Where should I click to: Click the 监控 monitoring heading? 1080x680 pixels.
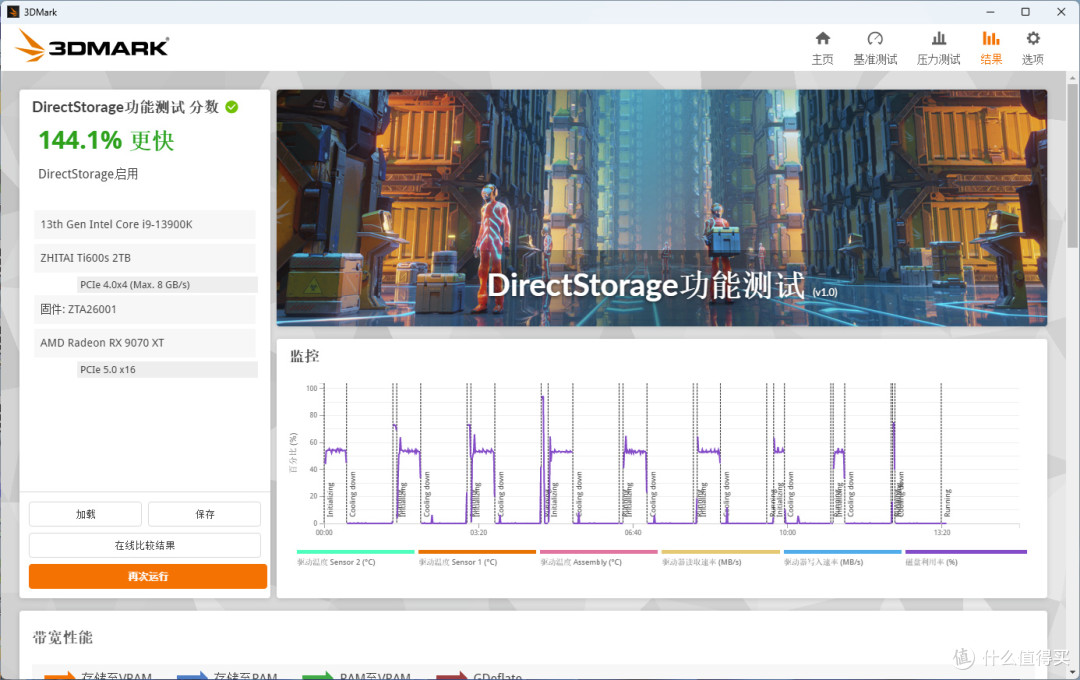pyautogui.click(x=304, y=356)
